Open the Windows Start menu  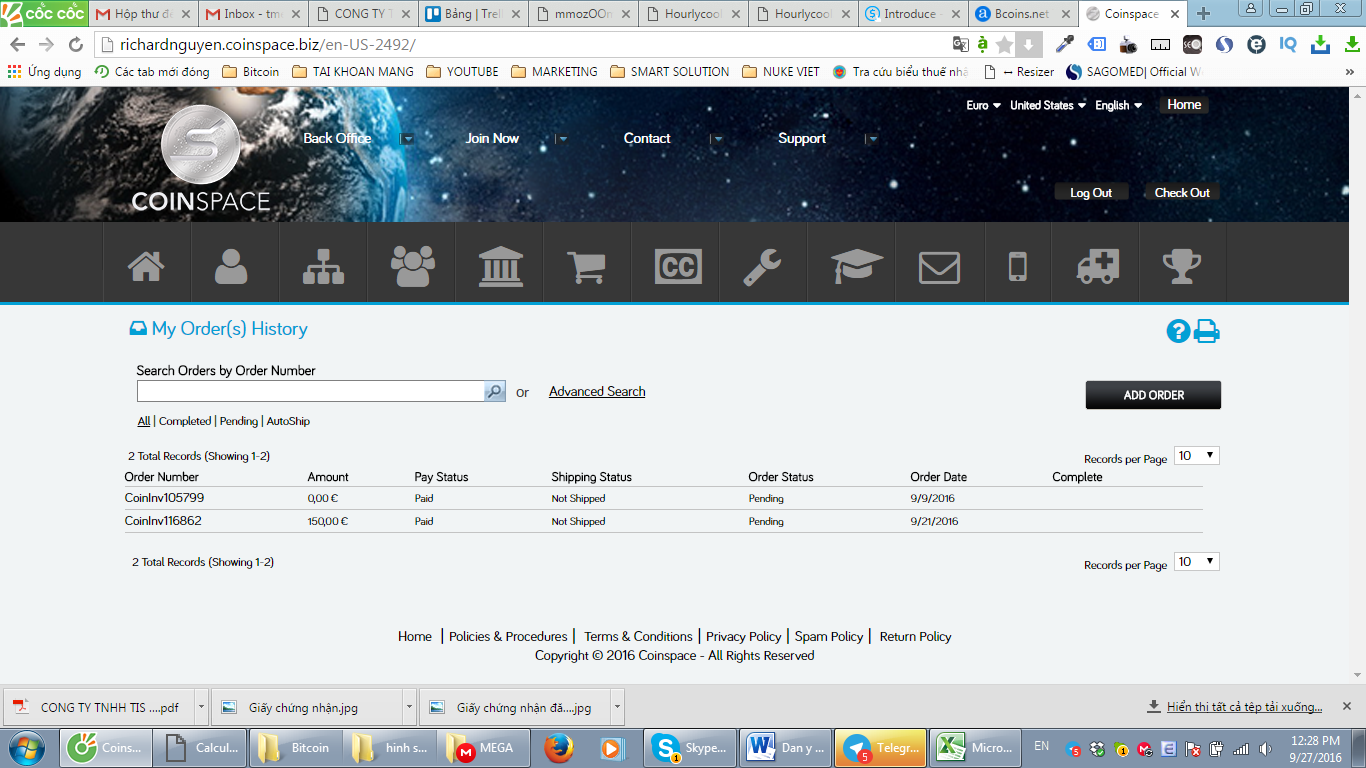[27, 747]
